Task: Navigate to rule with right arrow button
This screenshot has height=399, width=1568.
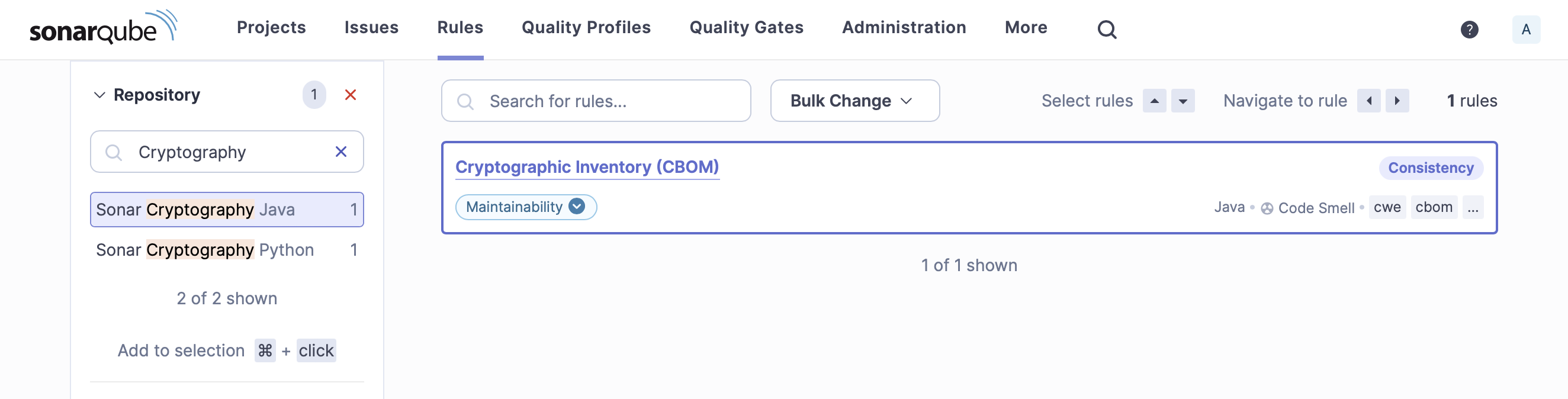Action: (1397, 101)
